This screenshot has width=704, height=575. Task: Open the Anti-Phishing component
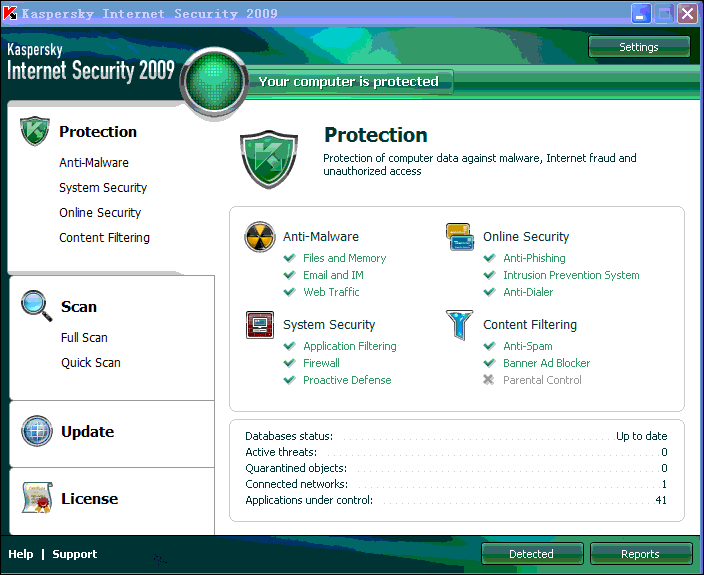[534, 258]
